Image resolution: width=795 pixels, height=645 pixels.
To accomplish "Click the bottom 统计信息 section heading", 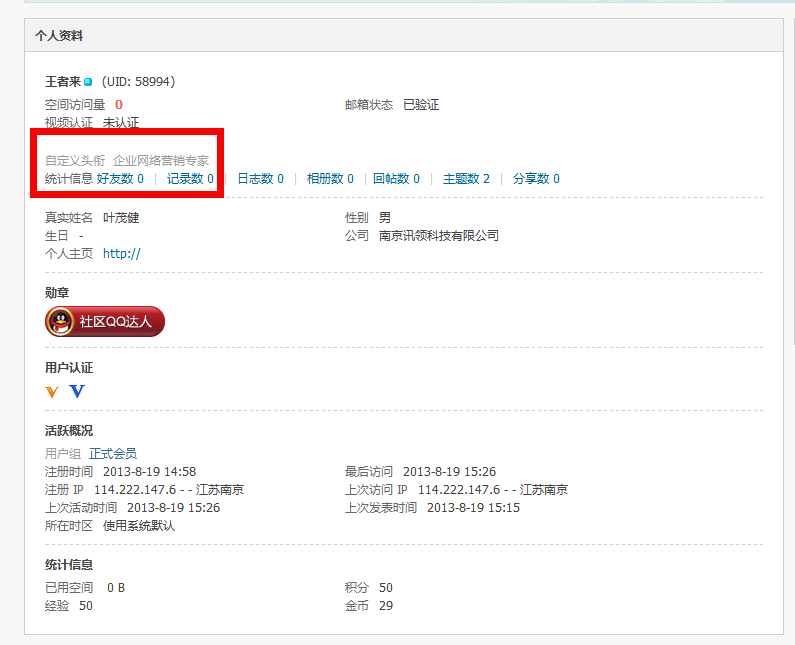I will pos(69,564).
